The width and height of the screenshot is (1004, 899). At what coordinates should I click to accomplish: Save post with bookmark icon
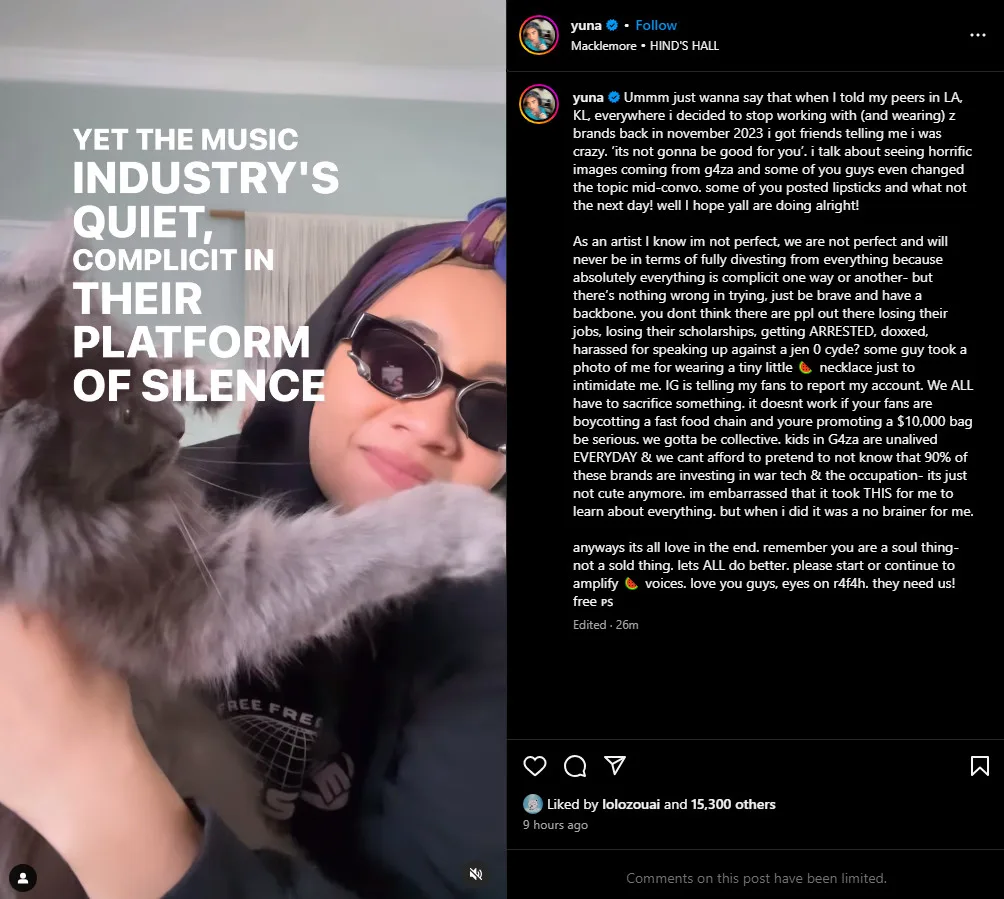point(980,766)
